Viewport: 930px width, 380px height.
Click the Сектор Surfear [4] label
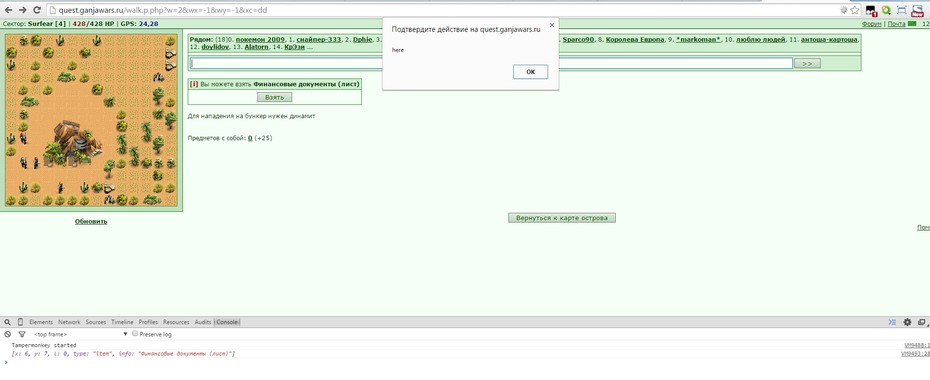[35, 24]
